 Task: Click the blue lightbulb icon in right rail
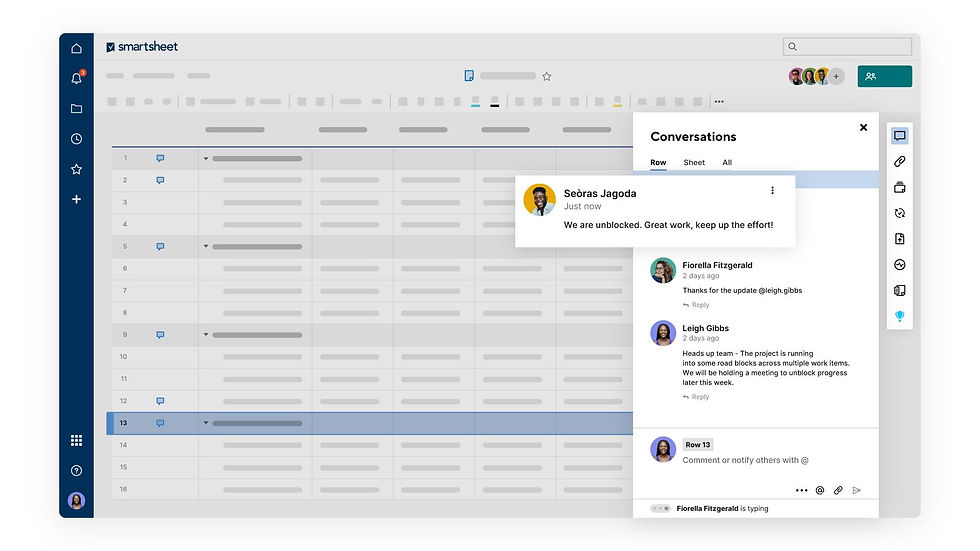pos(899,316)
